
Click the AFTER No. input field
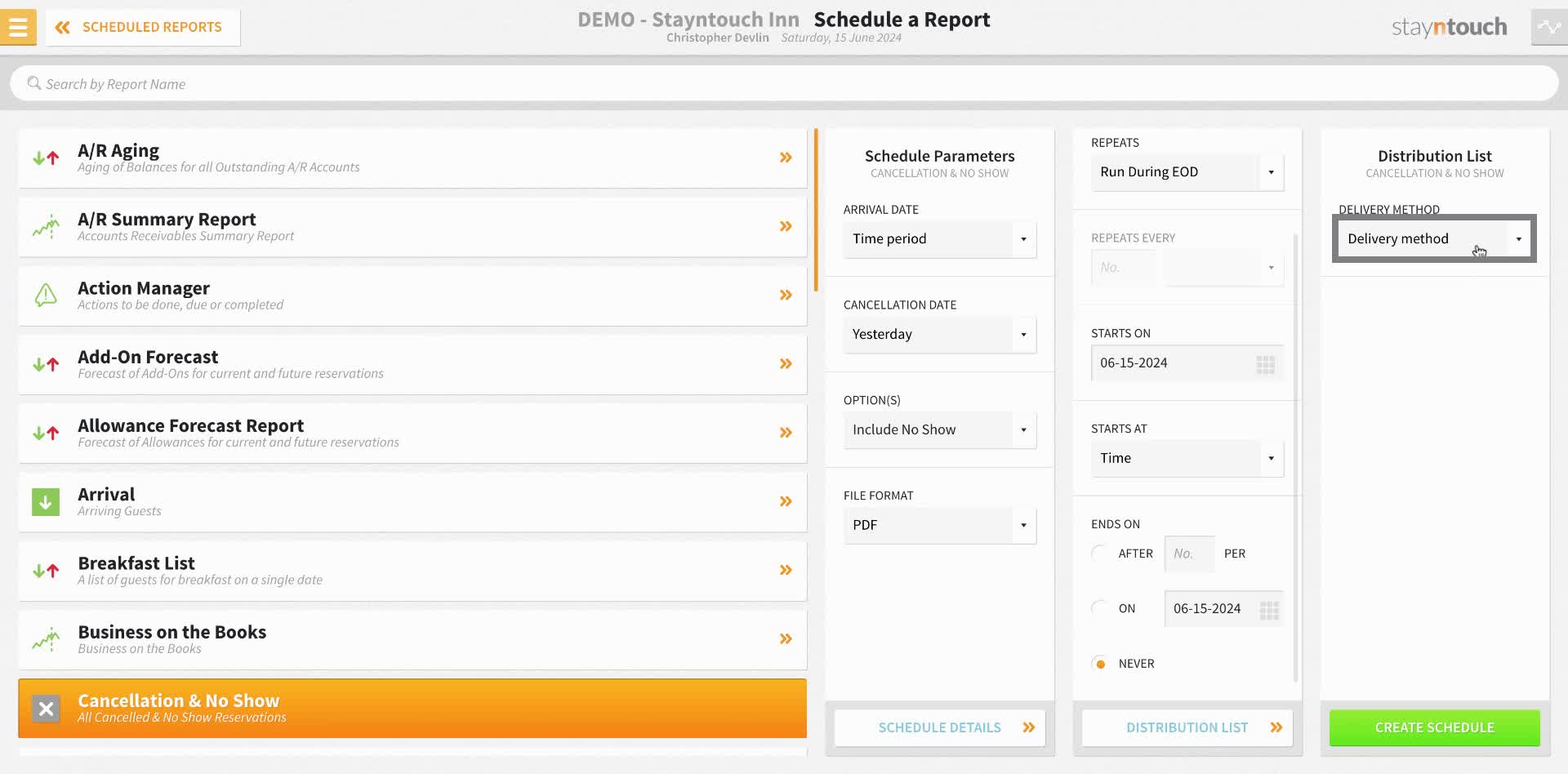(x=1189, y=554)
